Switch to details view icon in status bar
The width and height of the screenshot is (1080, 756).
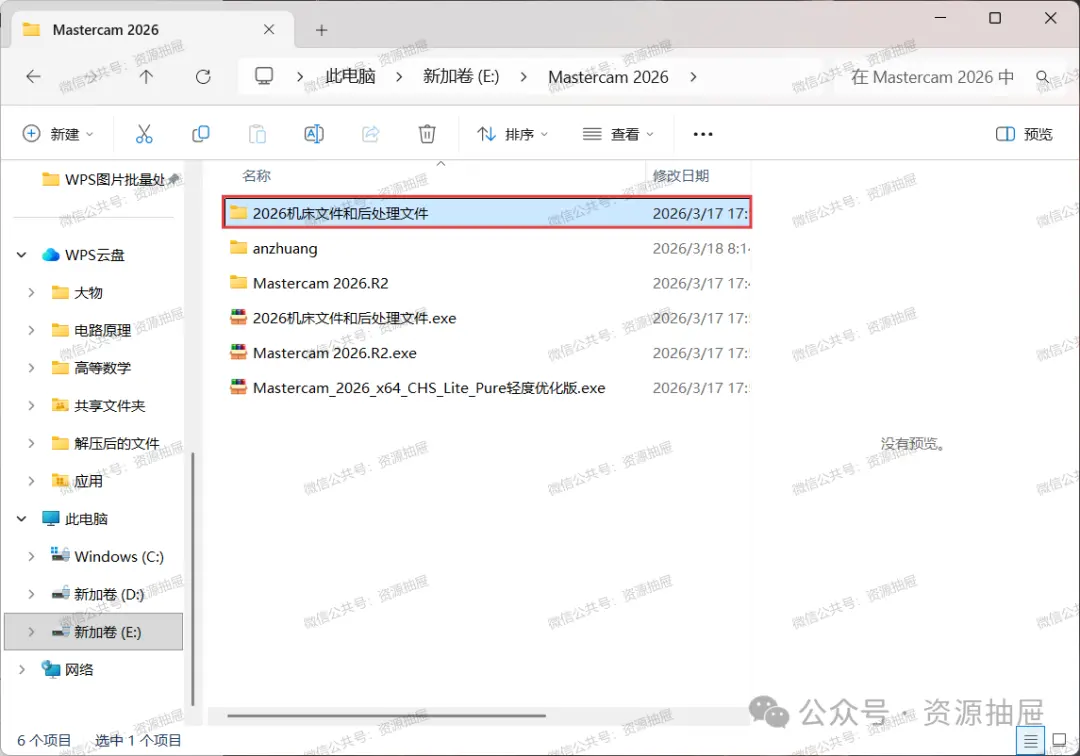pos(1030,741)
